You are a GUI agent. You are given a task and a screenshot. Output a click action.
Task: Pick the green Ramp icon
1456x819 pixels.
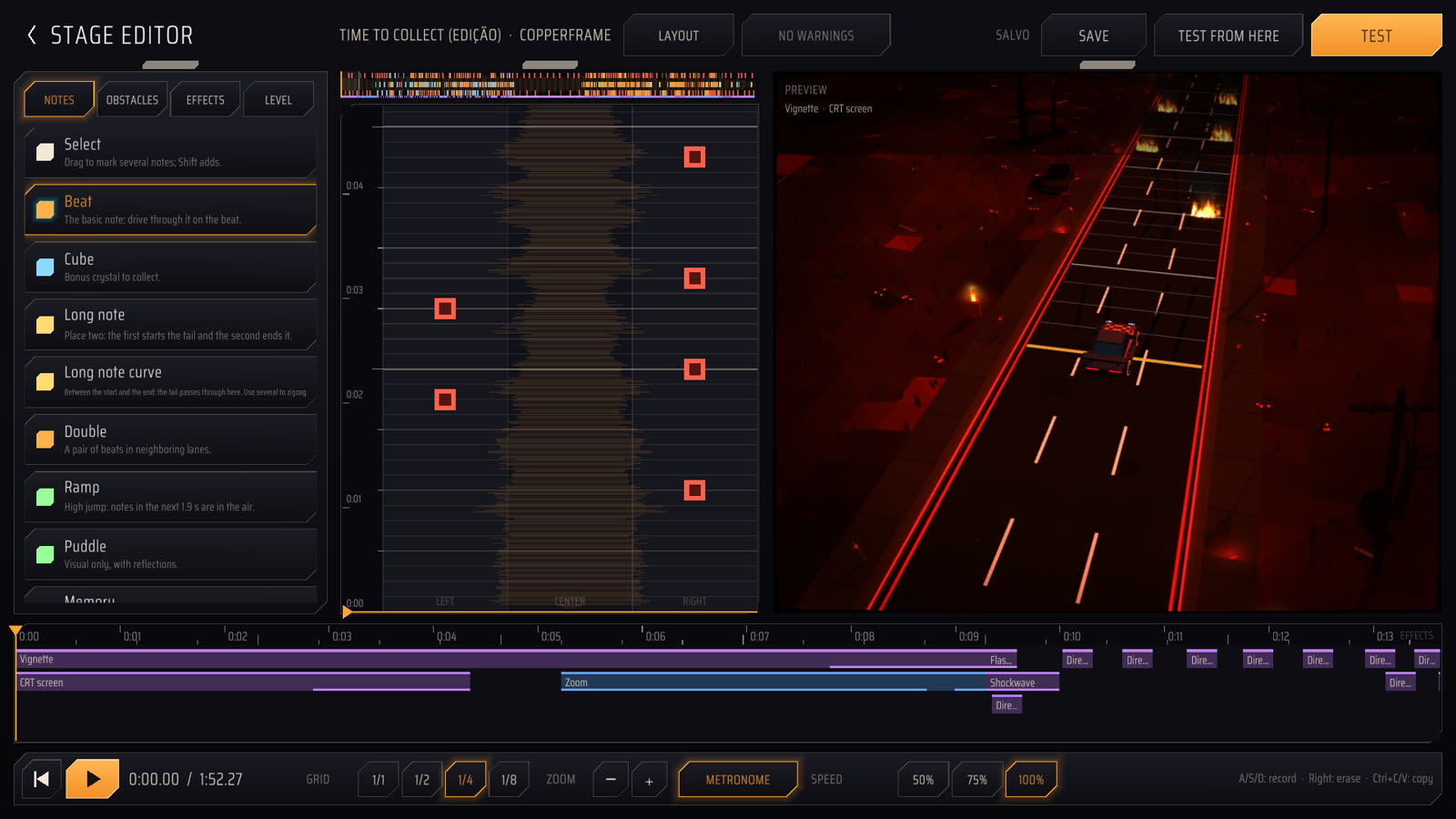click(x=45, y=497)
